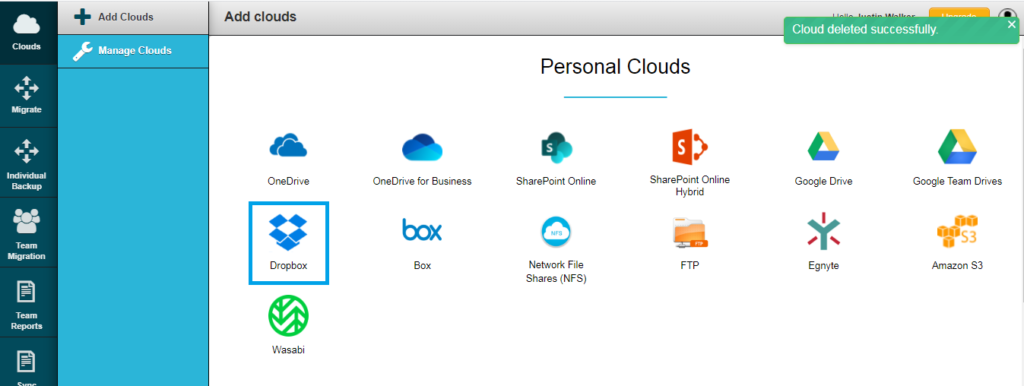Viewport: 1024px width, 386px height.
Task: Pick the SharePoint Online icon
Action: click(x=556, y=147)
